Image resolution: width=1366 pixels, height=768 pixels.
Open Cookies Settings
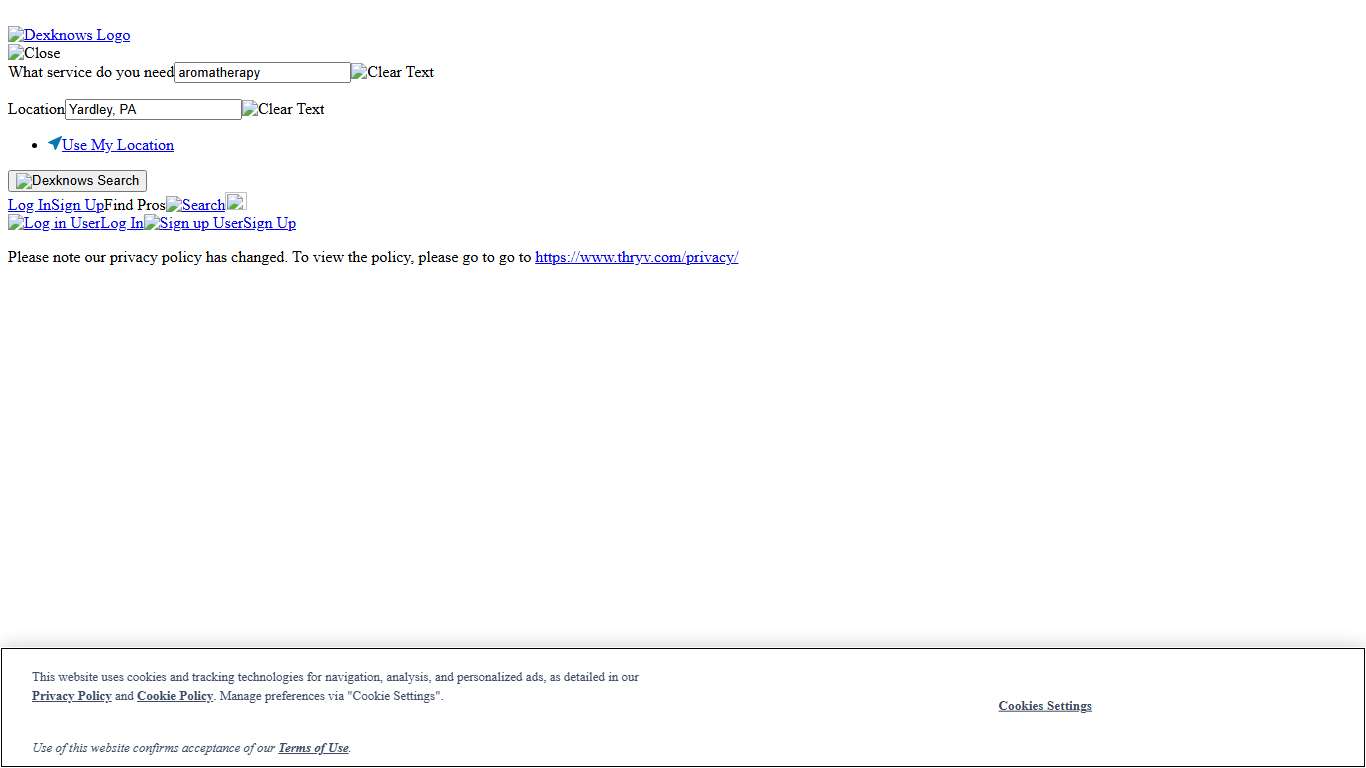click(1044, 706)
